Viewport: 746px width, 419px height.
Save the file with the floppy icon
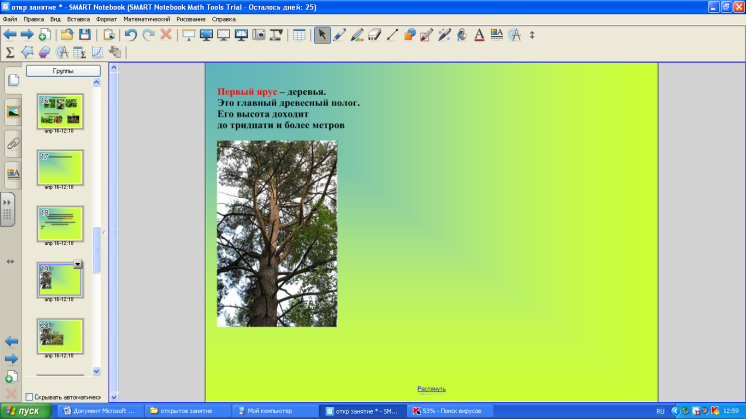[x=85, y=35]
